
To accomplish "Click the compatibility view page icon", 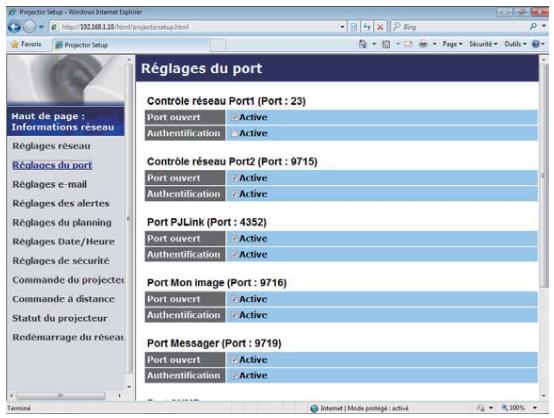I will click(x=354, y=27).
